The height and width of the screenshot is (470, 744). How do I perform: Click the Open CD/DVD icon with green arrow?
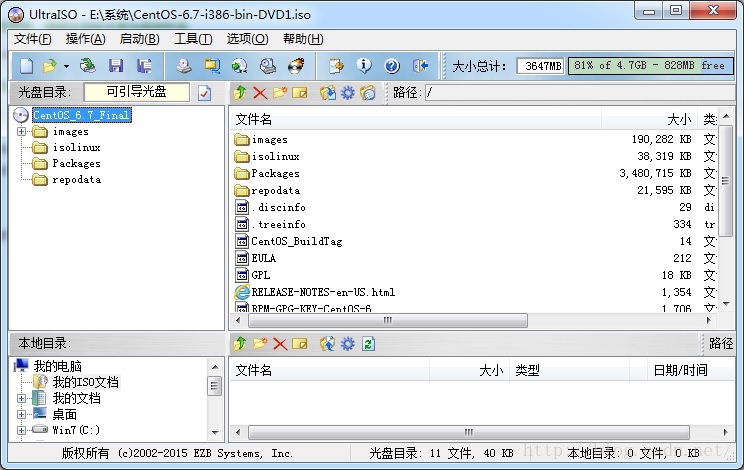87,66
